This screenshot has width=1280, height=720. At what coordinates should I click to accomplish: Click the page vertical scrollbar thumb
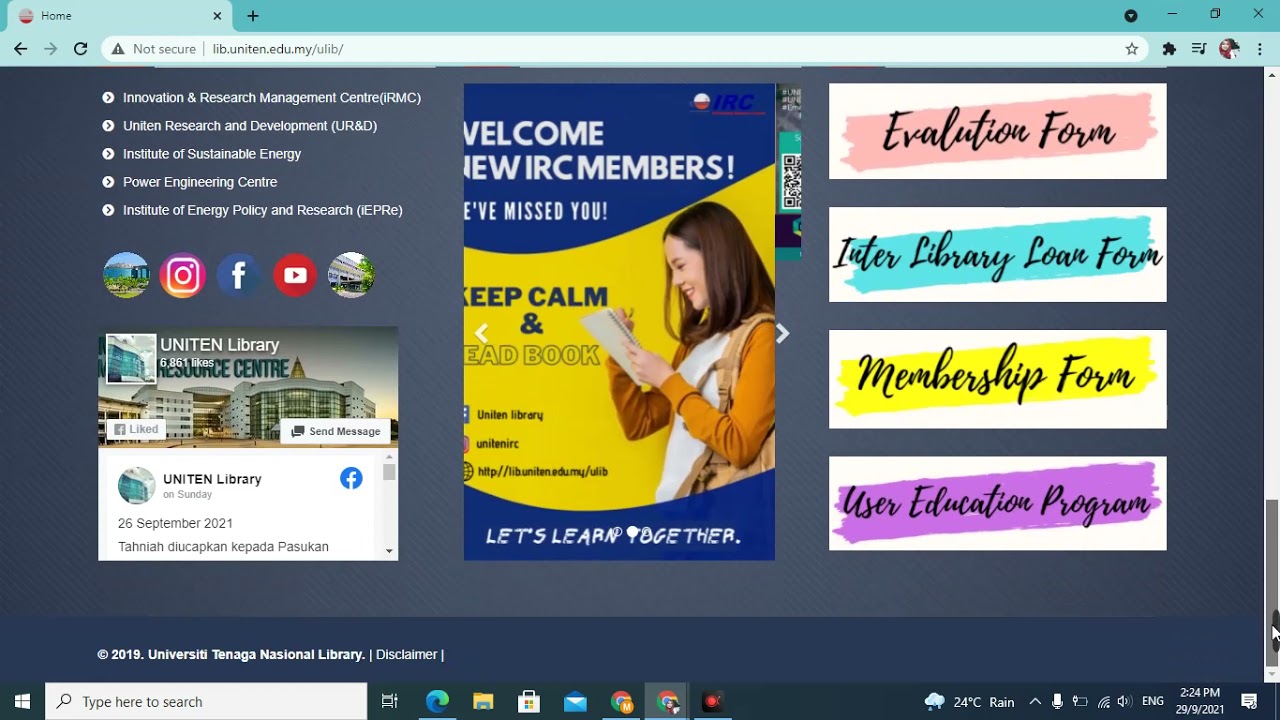coord(1272,582)
